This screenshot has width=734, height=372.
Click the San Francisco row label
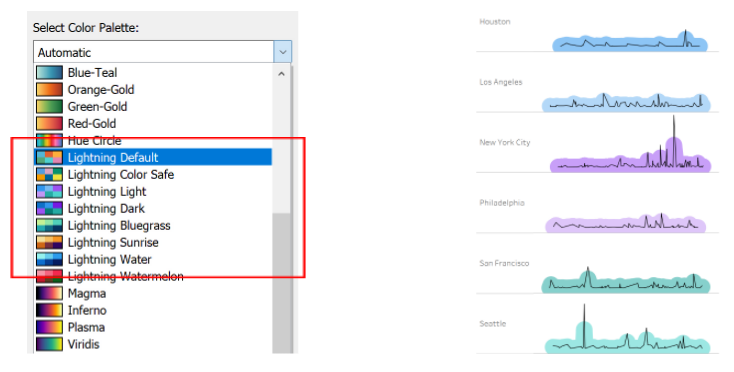(504, 263)
